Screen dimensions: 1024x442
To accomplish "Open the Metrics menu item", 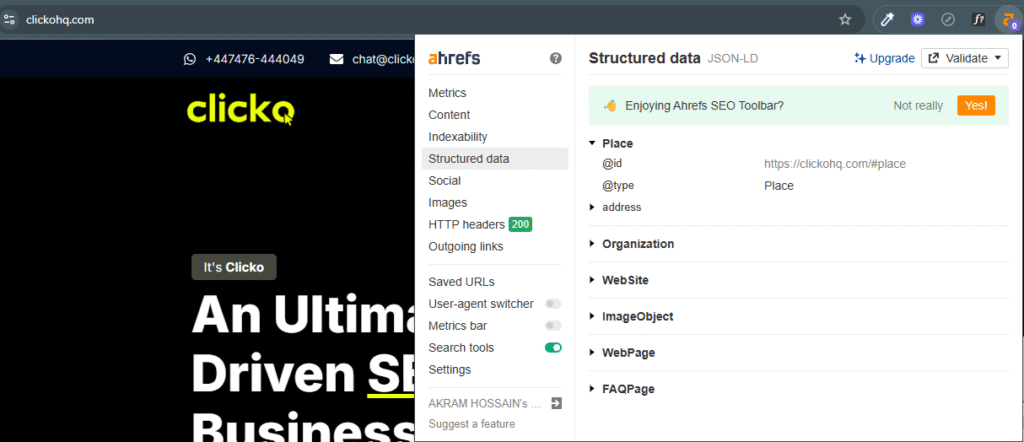I will 447,93.
